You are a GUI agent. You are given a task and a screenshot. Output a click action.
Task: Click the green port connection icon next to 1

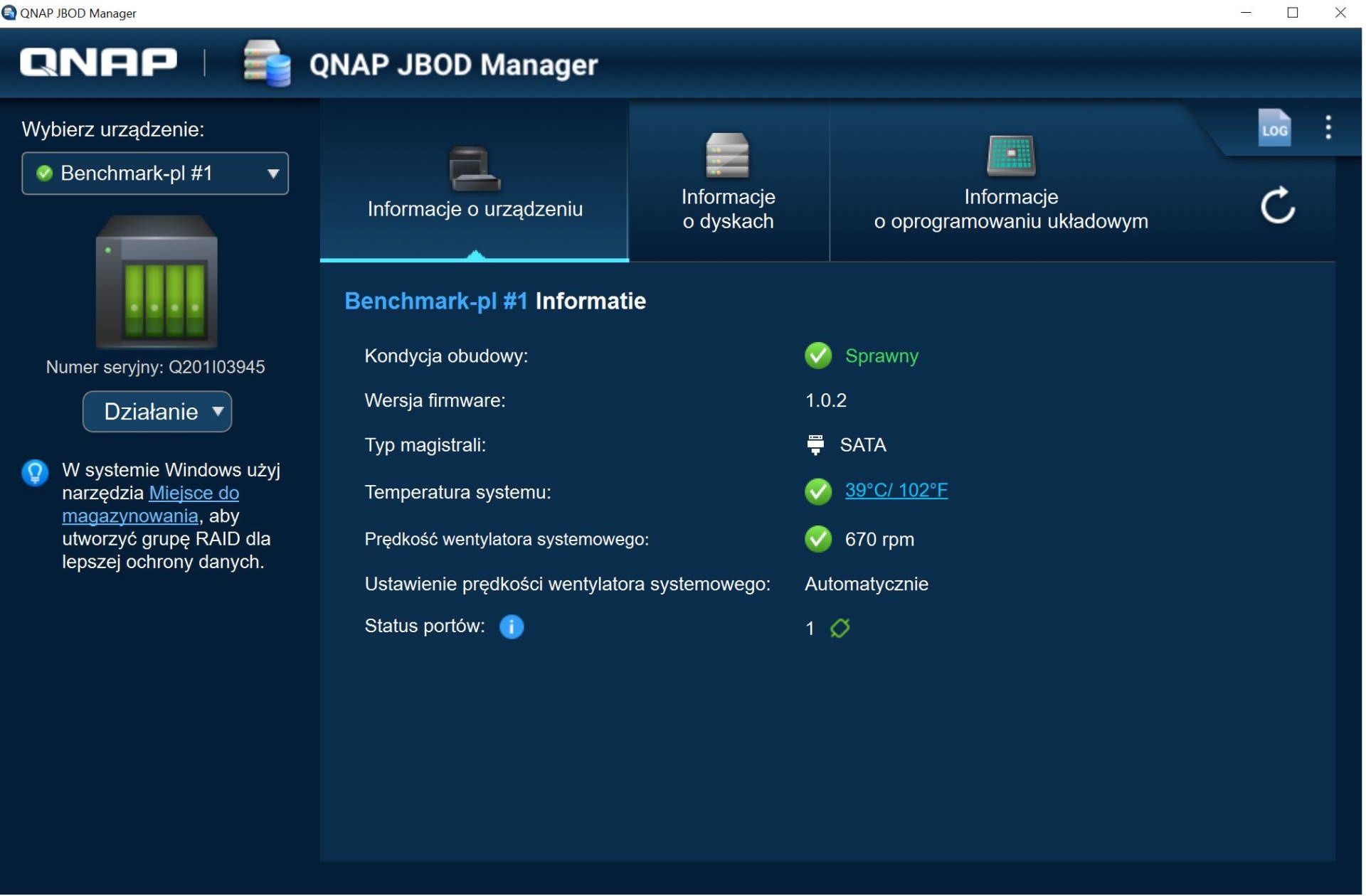pyautogui.click(x=842, y=629)
